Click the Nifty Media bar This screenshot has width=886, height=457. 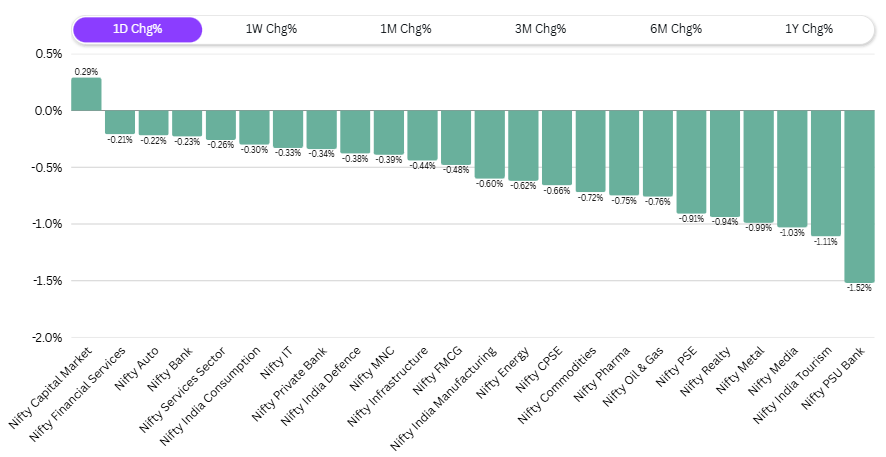(x=792, y=169)
